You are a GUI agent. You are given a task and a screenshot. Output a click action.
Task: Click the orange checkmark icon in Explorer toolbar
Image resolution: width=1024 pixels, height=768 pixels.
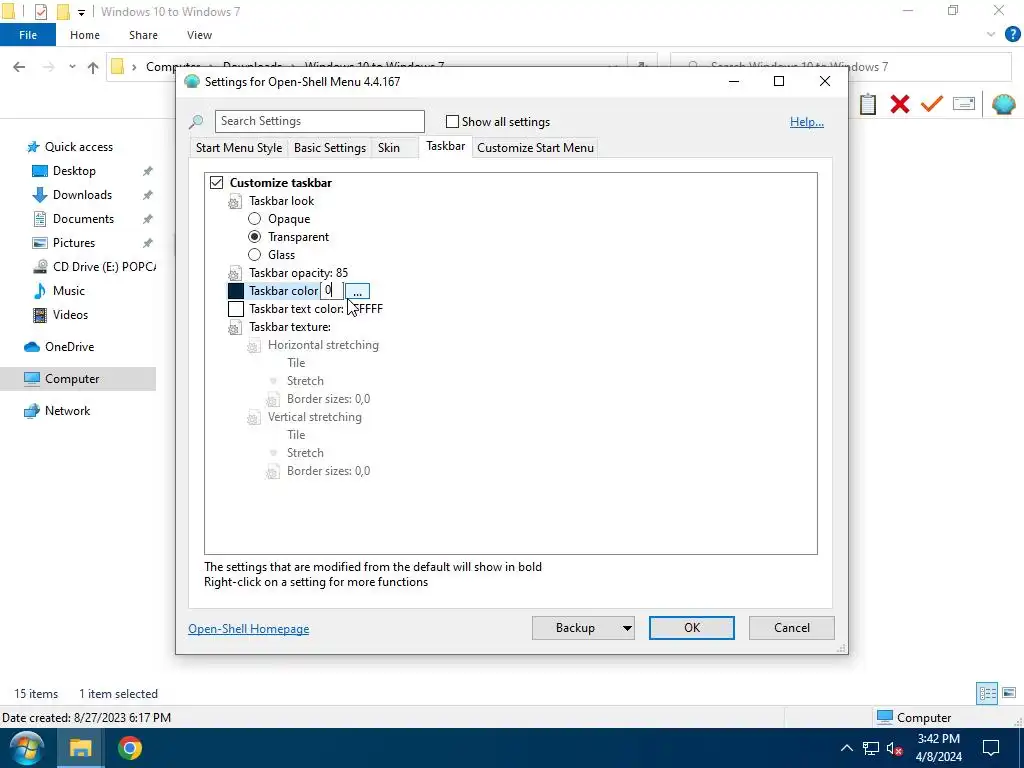(932, 104)
